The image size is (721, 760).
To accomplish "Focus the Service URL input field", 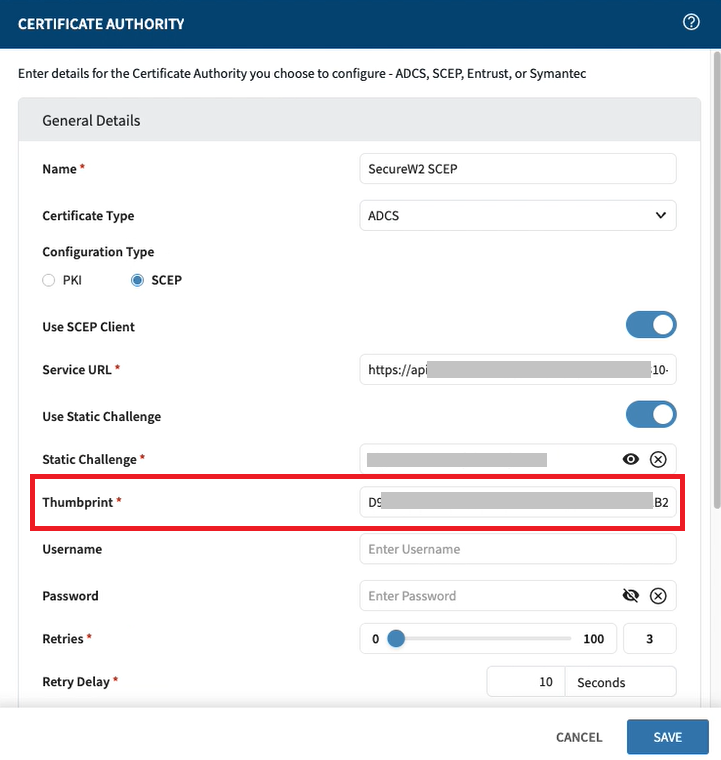I will coord(517,370).
